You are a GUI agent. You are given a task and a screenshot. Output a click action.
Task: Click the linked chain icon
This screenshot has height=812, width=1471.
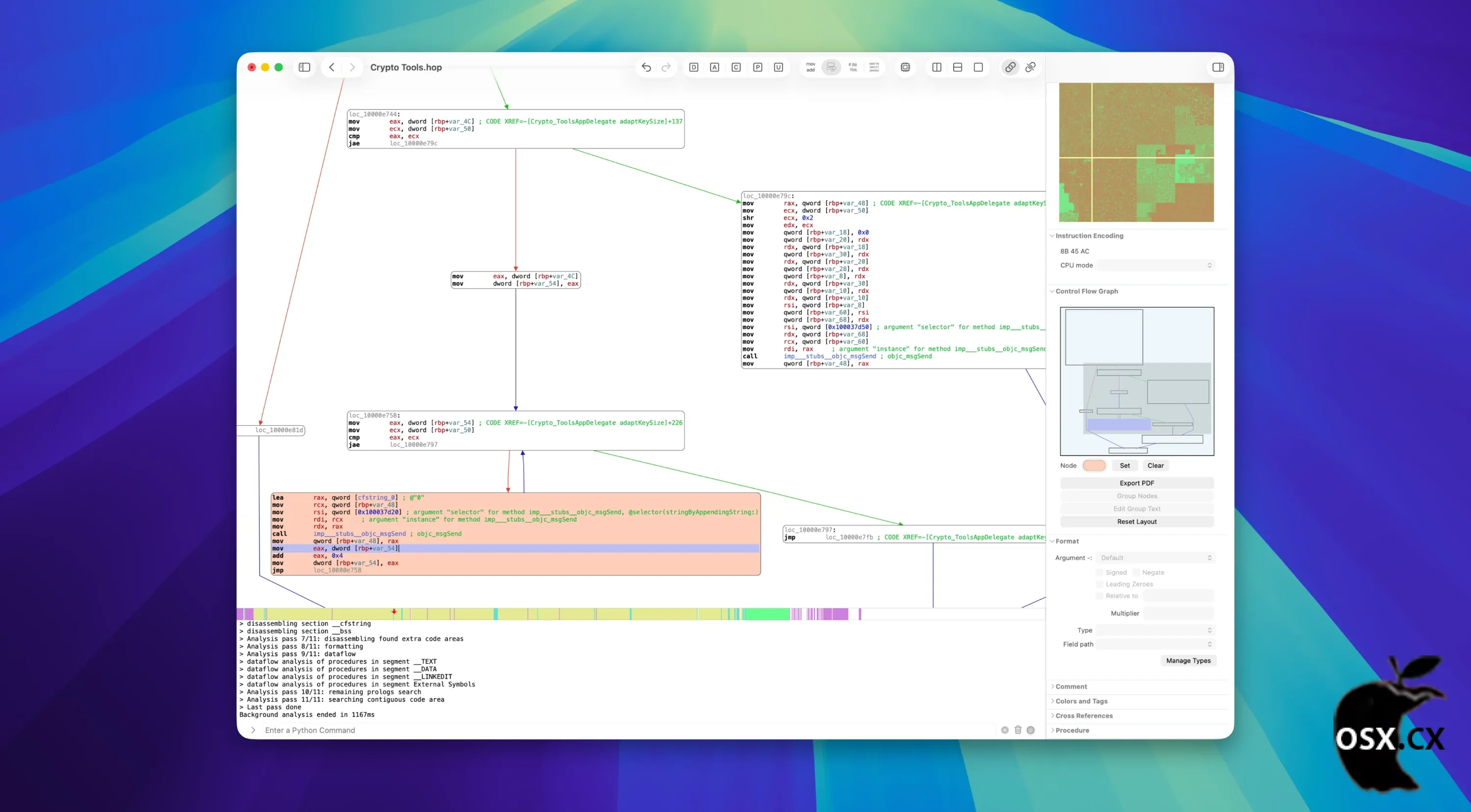1010,67
